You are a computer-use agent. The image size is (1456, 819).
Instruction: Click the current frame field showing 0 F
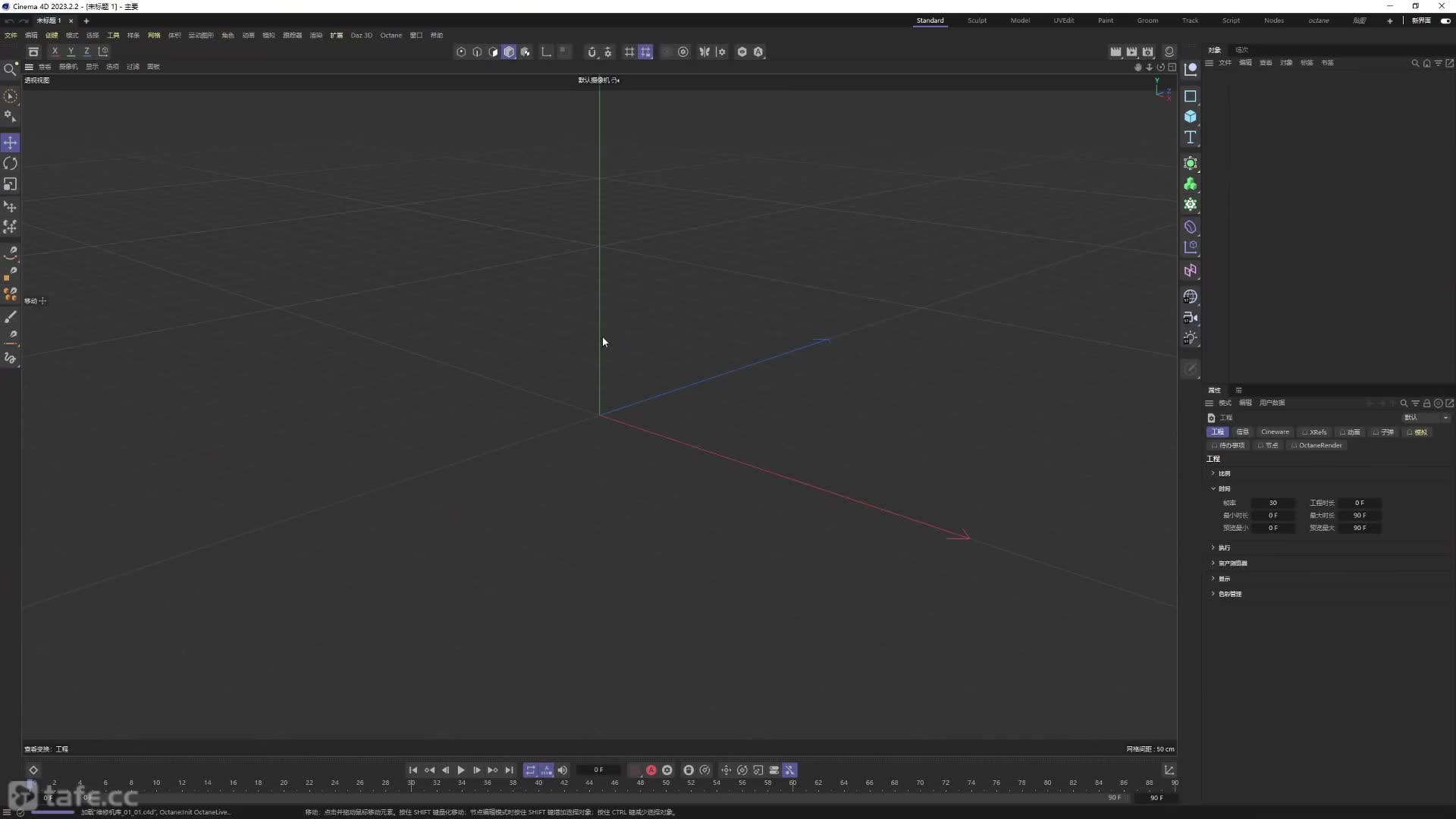(x=598, y=770)
